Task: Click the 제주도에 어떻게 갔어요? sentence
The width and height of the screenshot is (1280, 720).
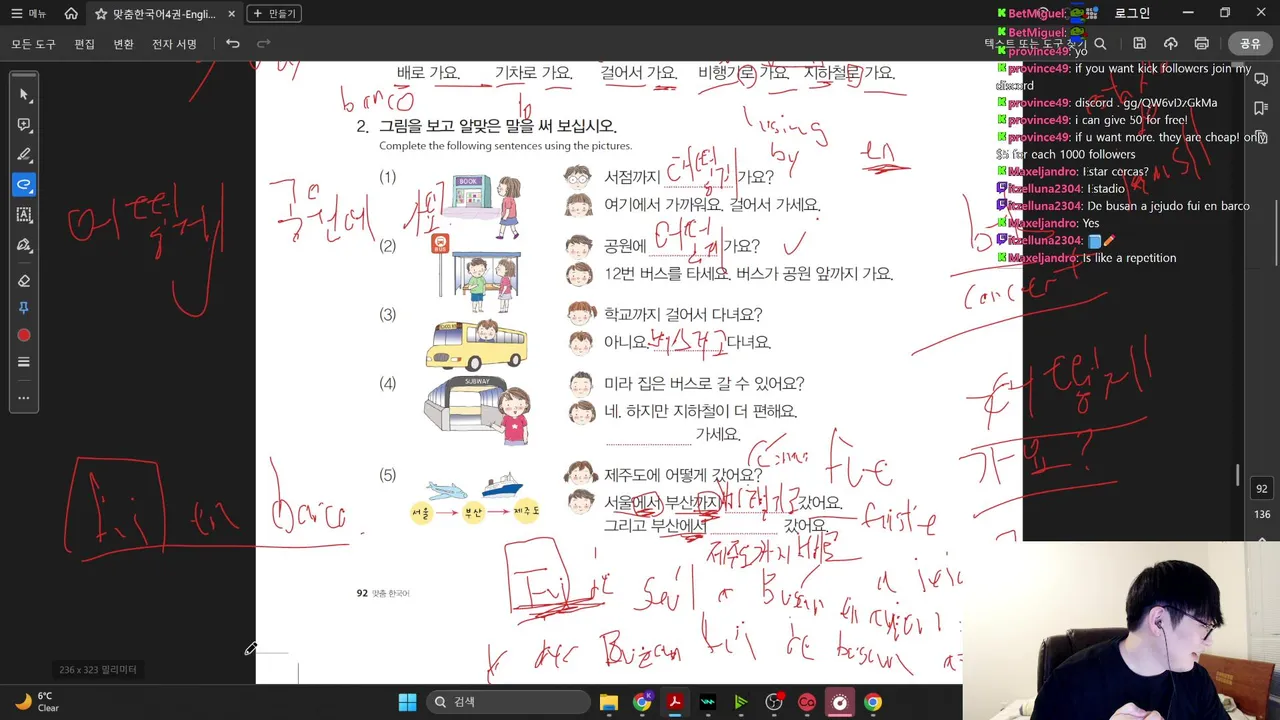Action: point(683,475)
